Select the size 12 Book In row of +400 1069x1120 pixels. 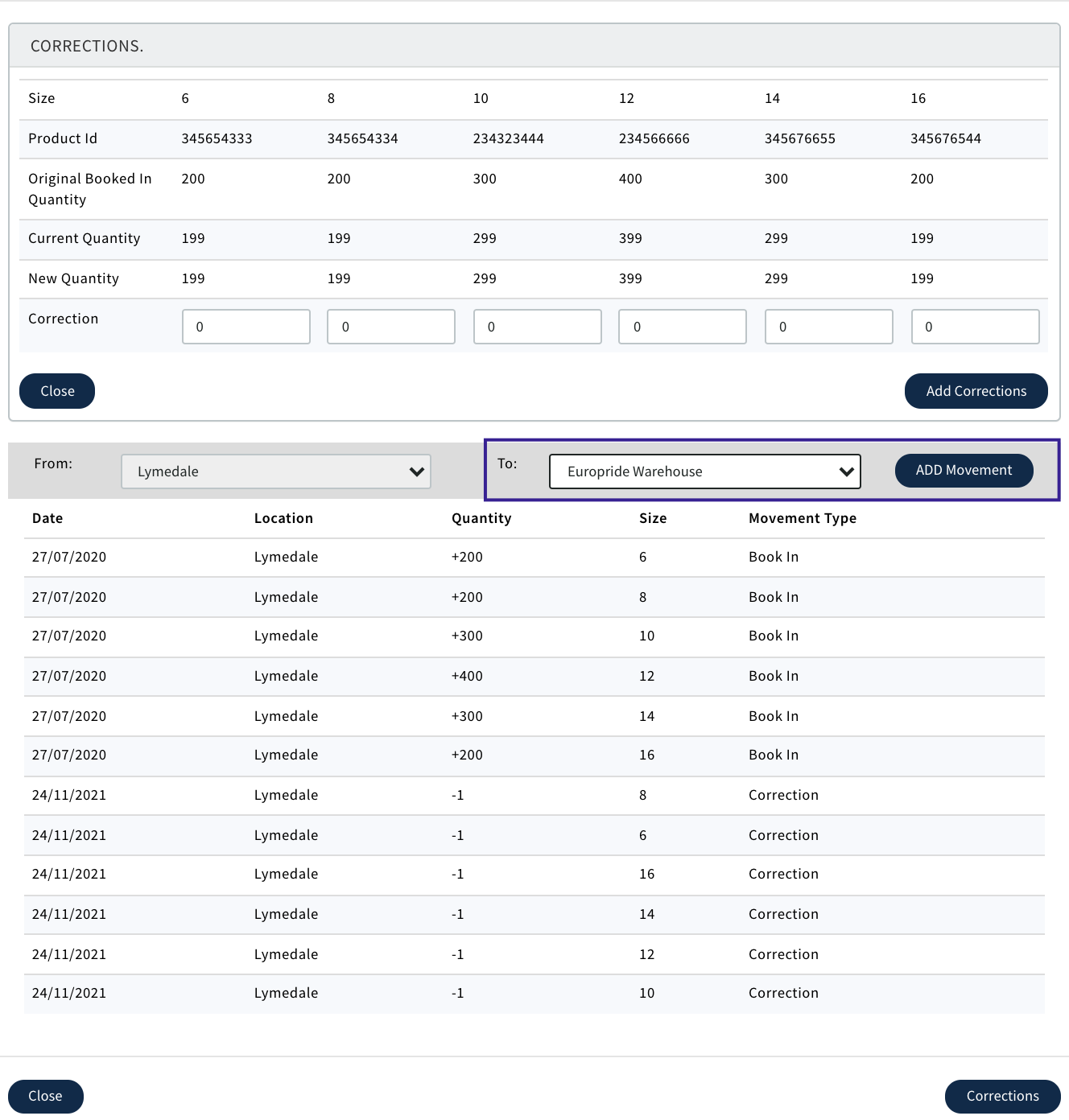tap(534, 676)
